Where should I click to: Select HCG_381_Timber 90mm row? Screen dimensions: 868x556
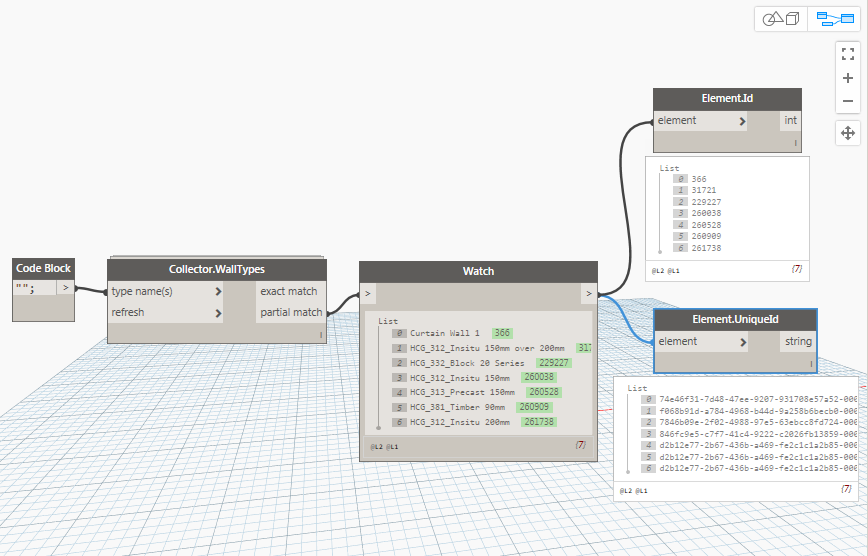click(472, 407)
